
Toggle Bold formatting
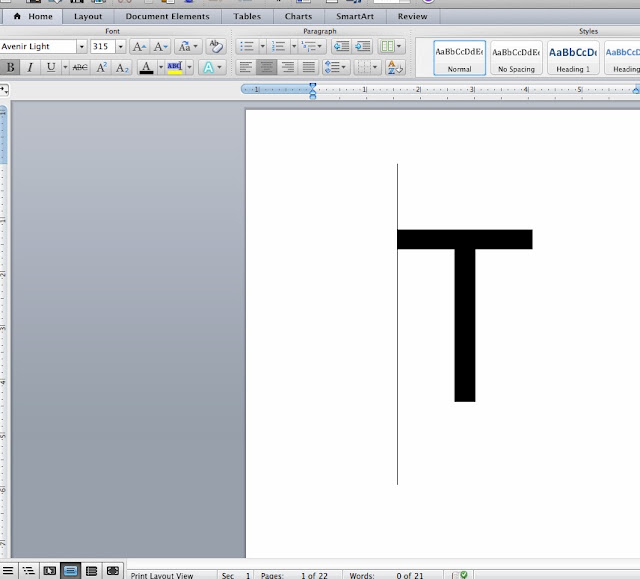(x=10, y=67)
